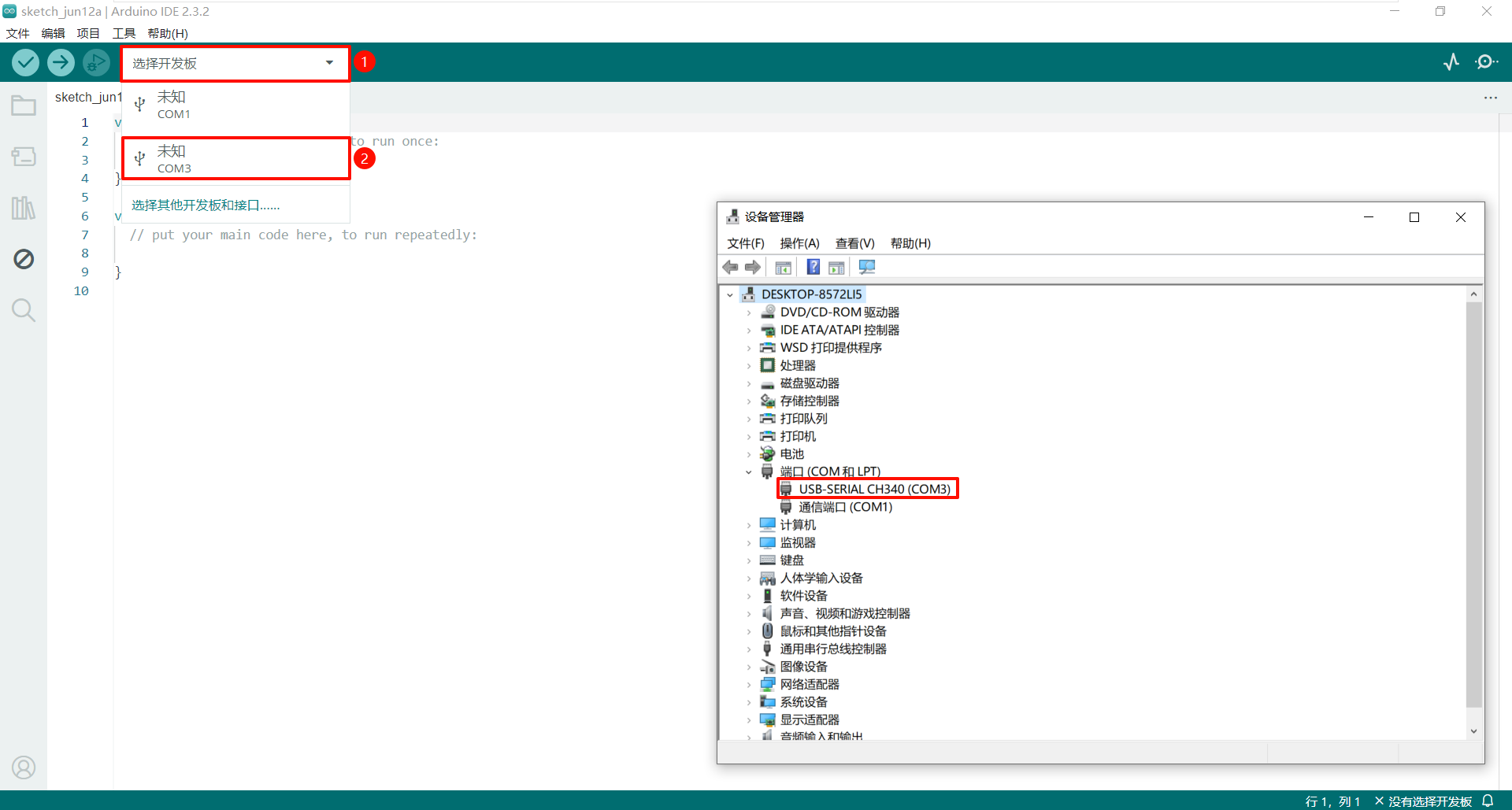Open the 选择开发板 board dropdown

(x=235, y=63)
